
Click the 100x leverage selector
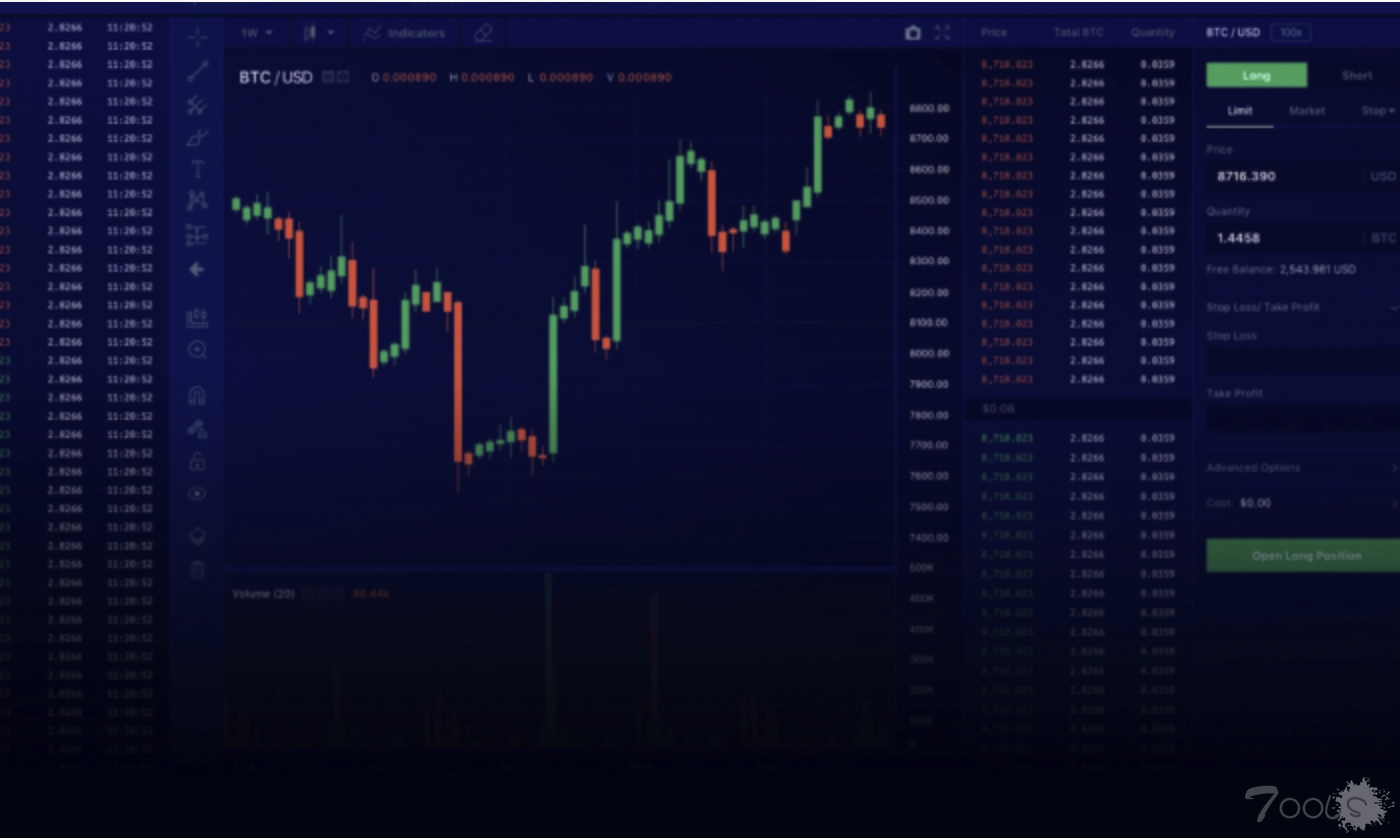click(x=1290, y=32)
